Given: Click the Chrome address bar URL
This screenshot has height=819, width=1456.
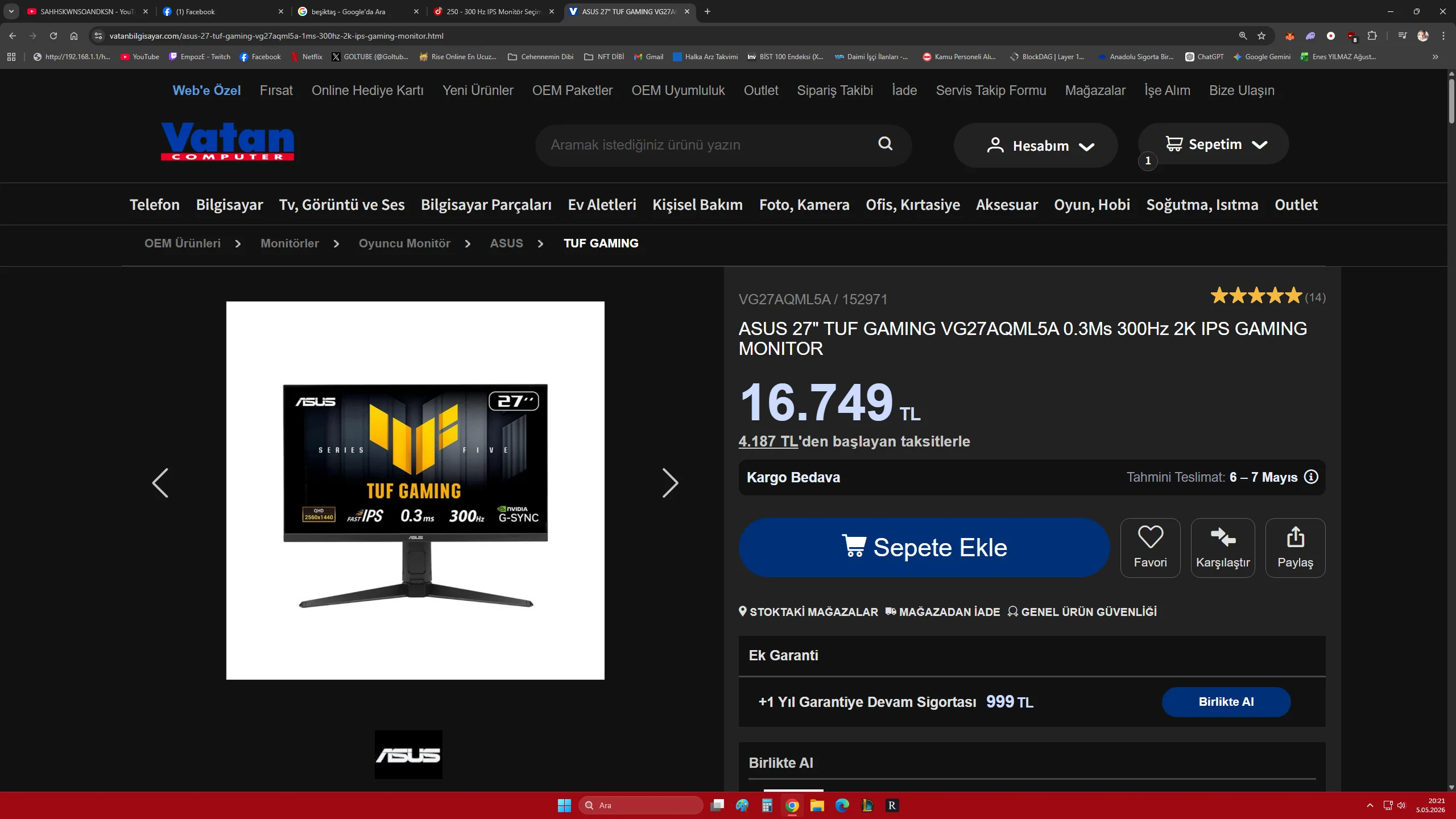Looking at the screenshot, I should click(276, 36).
